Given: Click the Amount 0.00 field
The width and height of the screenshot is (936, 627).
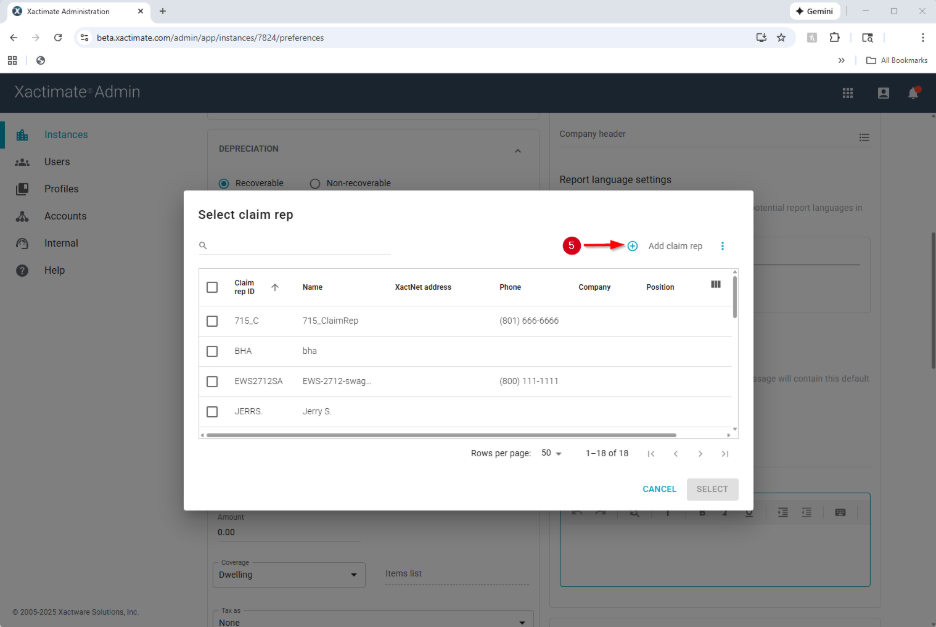Looking at the screenshot, I should point(289,532).
